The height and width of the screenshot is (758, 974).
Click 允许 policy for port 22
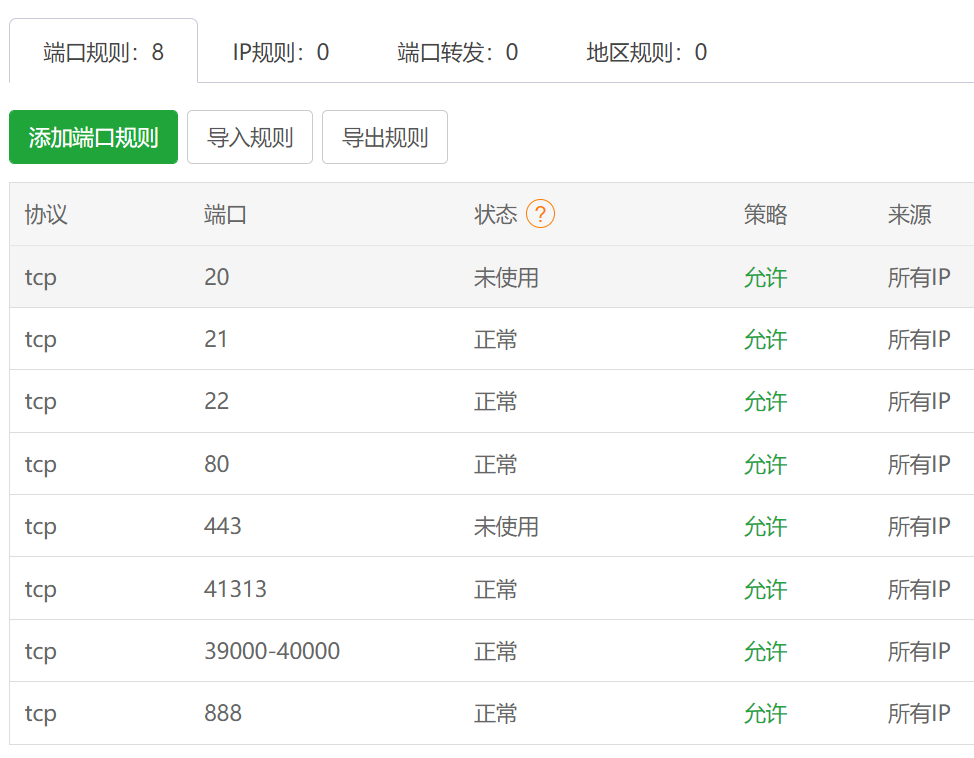coord(764,402)
